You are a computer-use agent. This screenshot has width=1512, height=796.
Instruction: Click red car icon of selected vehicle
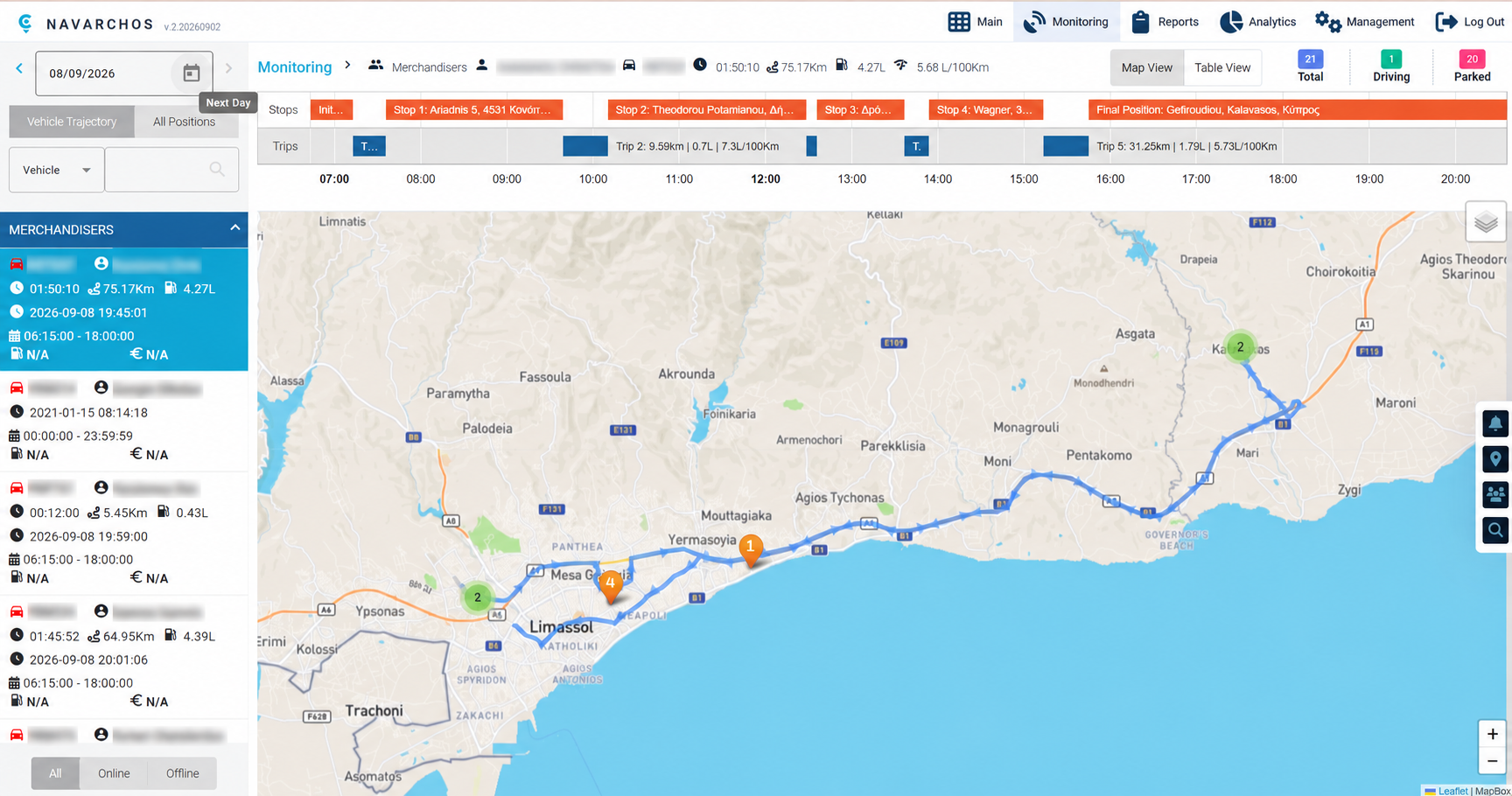17,263
